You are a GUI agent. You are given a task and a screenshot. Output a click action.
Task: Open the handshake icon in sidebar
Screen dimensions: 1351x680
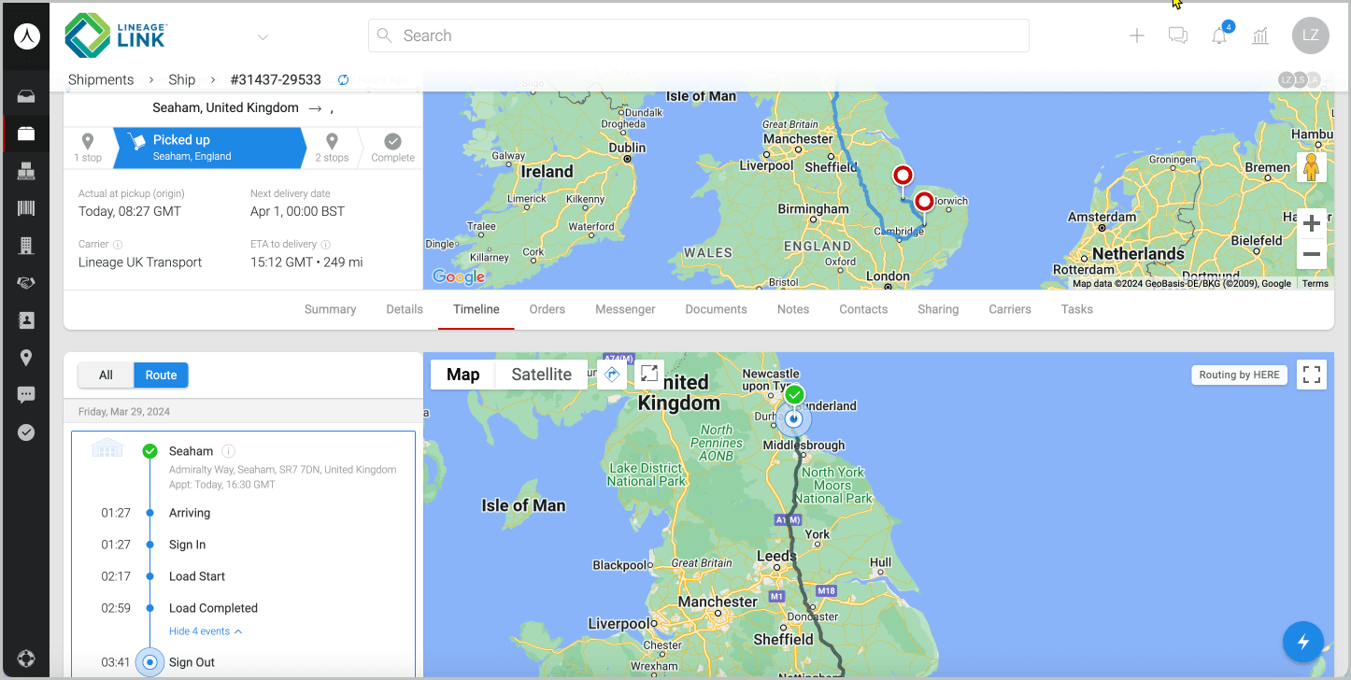tap(26, 283)
